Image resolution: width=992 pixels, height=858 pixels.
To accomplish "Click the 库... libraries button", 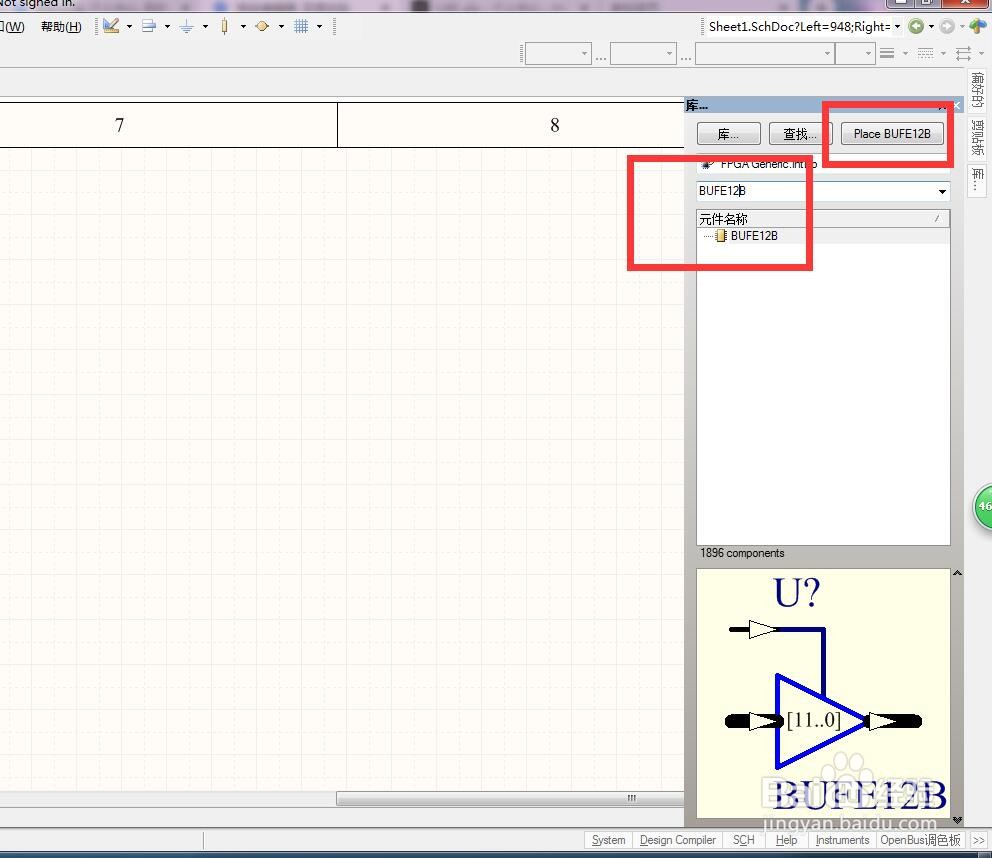I will (728, 134).
